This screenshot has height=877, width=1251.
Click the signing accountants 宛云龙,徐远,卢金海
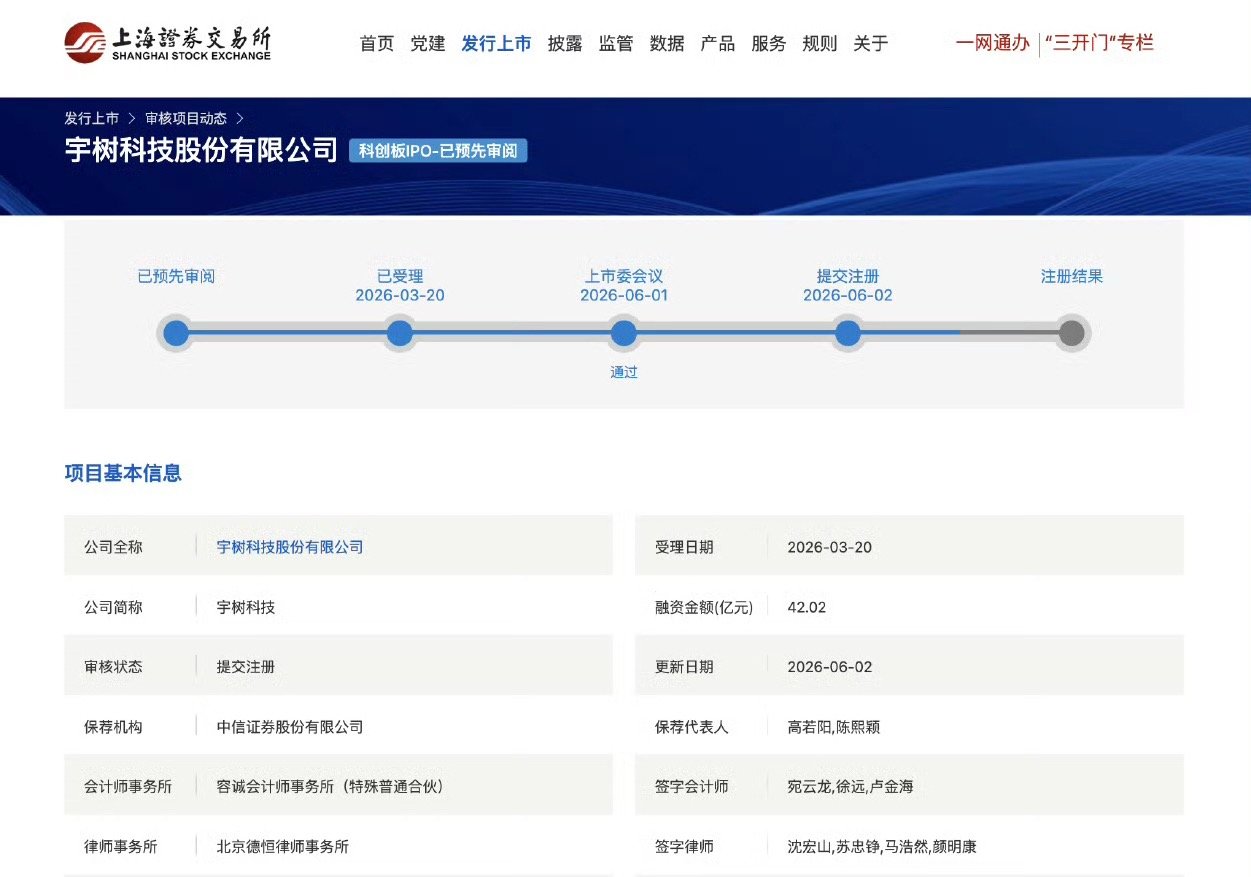[851, 787]
